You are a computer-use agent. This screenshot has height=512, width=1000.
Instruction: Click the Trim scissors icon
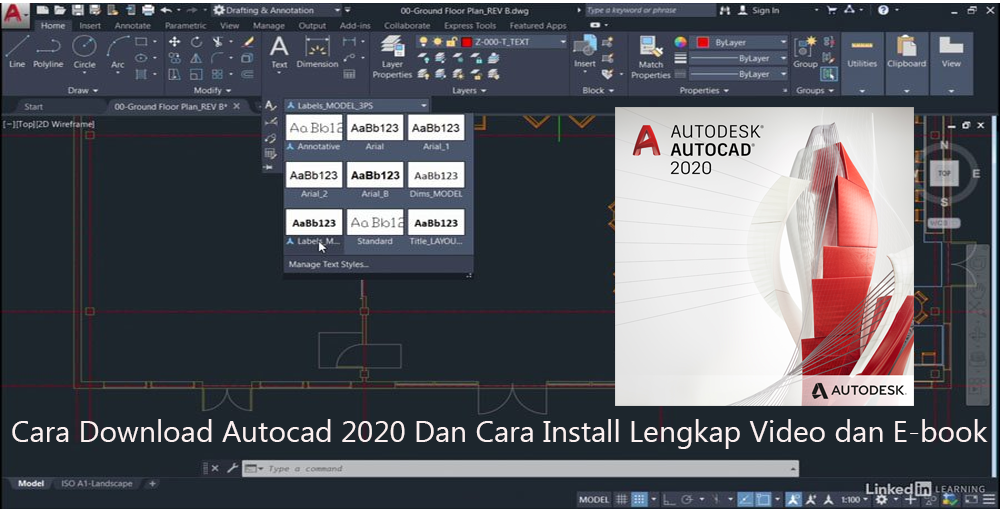pos(217,41)
